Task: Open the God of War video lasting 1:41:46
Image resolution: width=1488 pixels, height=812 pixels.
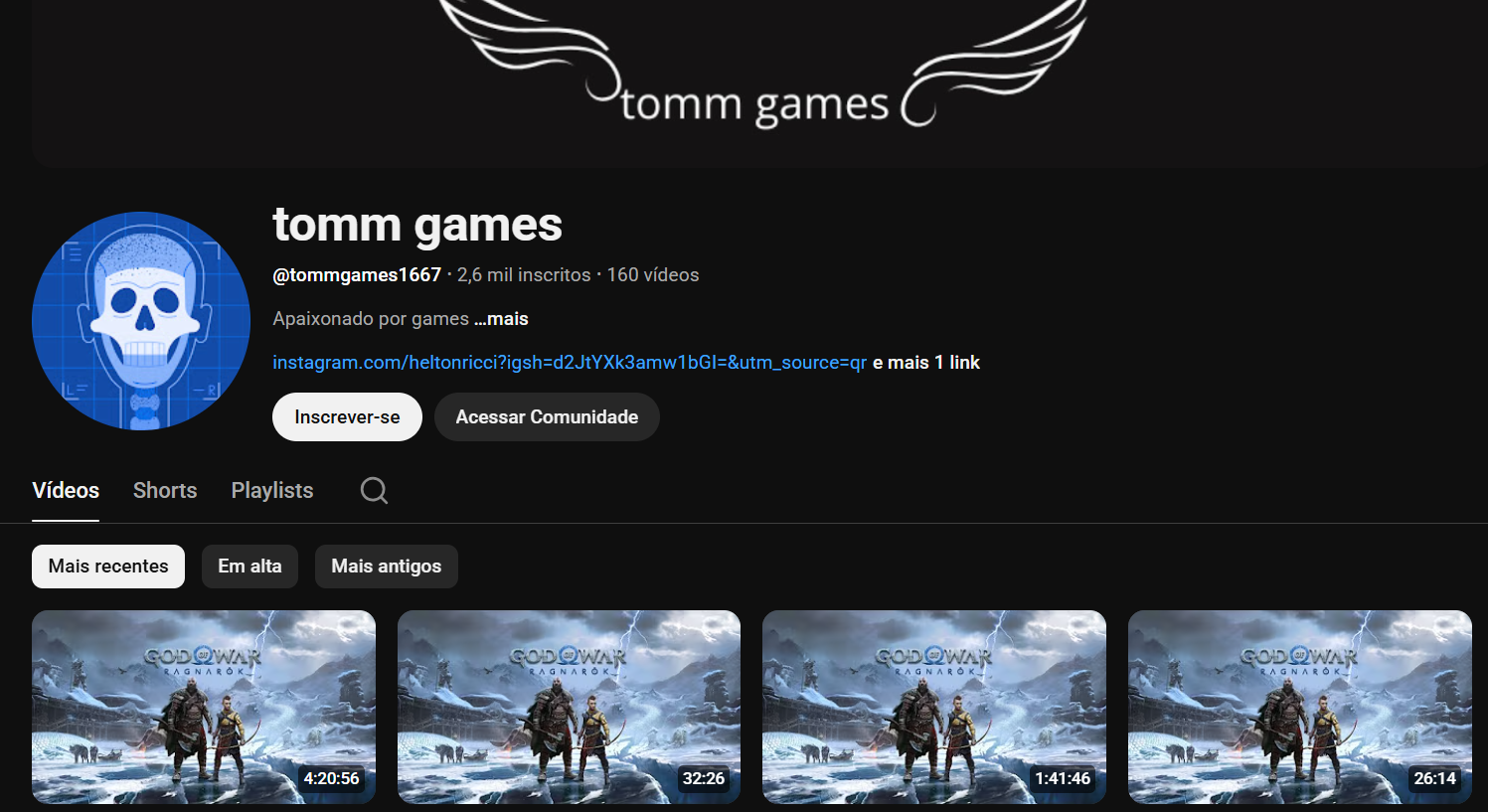Action: coord(934,708)
